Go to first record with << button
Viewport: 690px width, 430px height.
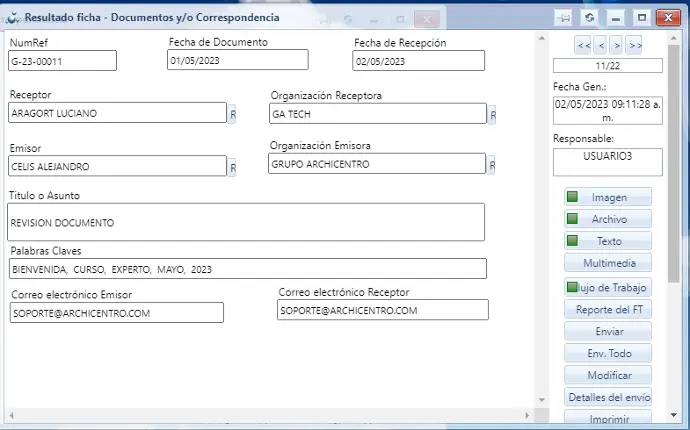584,45
